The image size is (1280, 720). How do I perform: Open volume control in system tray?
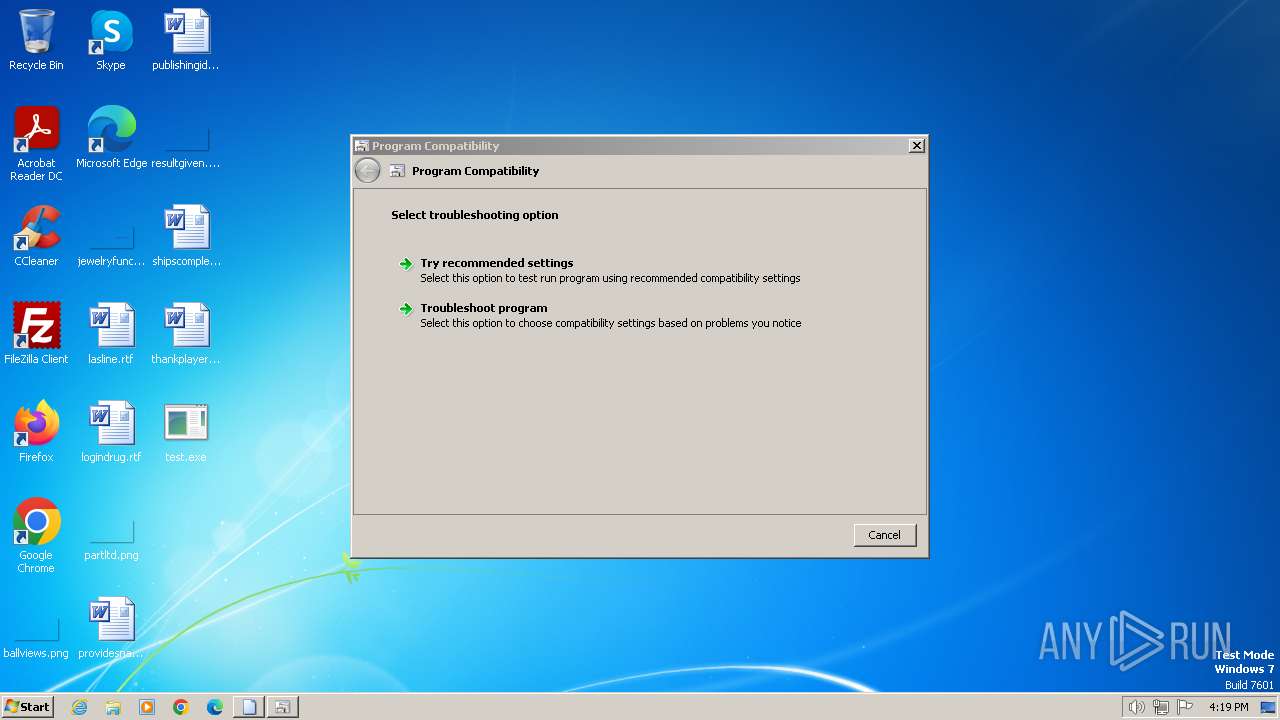pyautogui.click(x=1136, y=707)
